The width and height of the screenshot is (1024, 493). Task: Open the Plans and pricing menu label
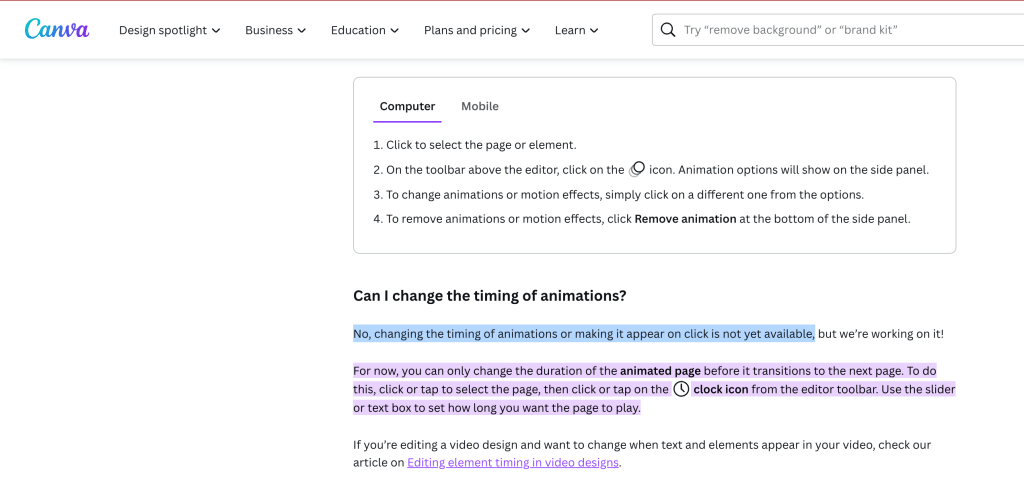point(470,30)
